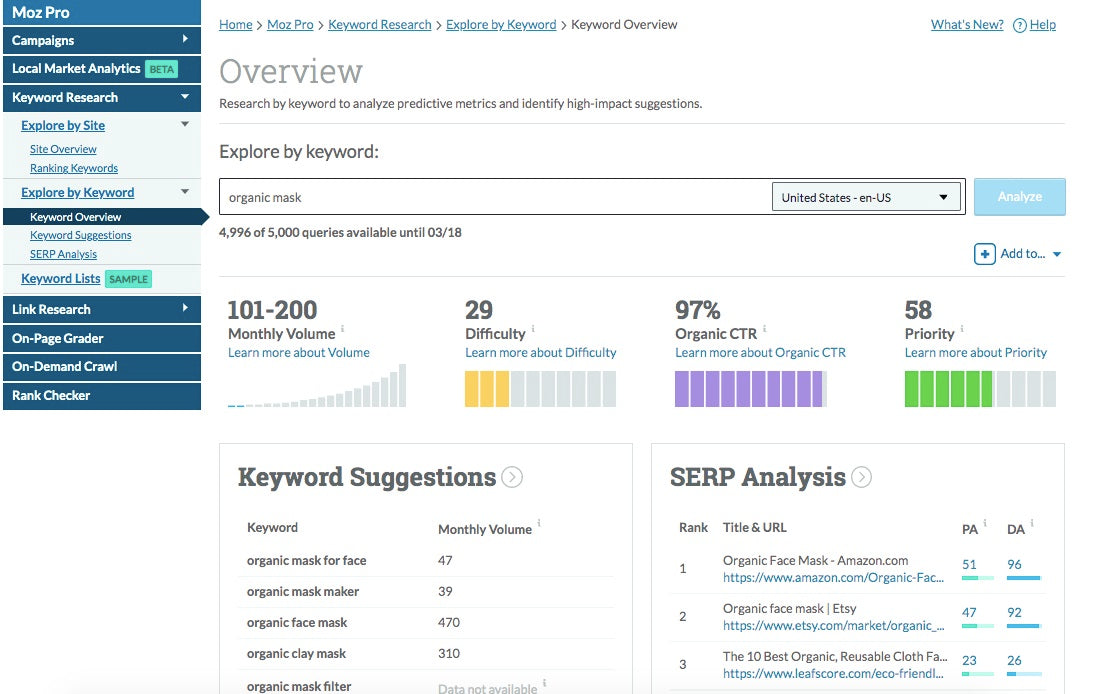This screenshot has height=694, width=1113.
Task: Click the PA value 47 link
Action: pyautogui.click(x=969, y=612)
